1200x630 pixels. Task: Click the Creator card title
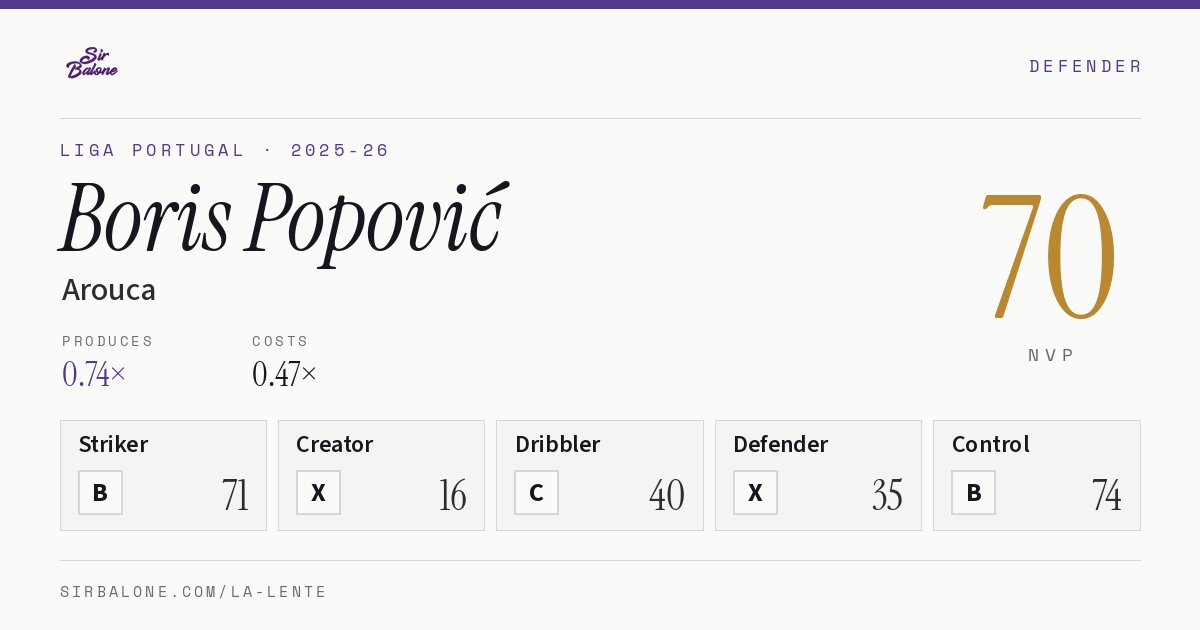[335, 444]
